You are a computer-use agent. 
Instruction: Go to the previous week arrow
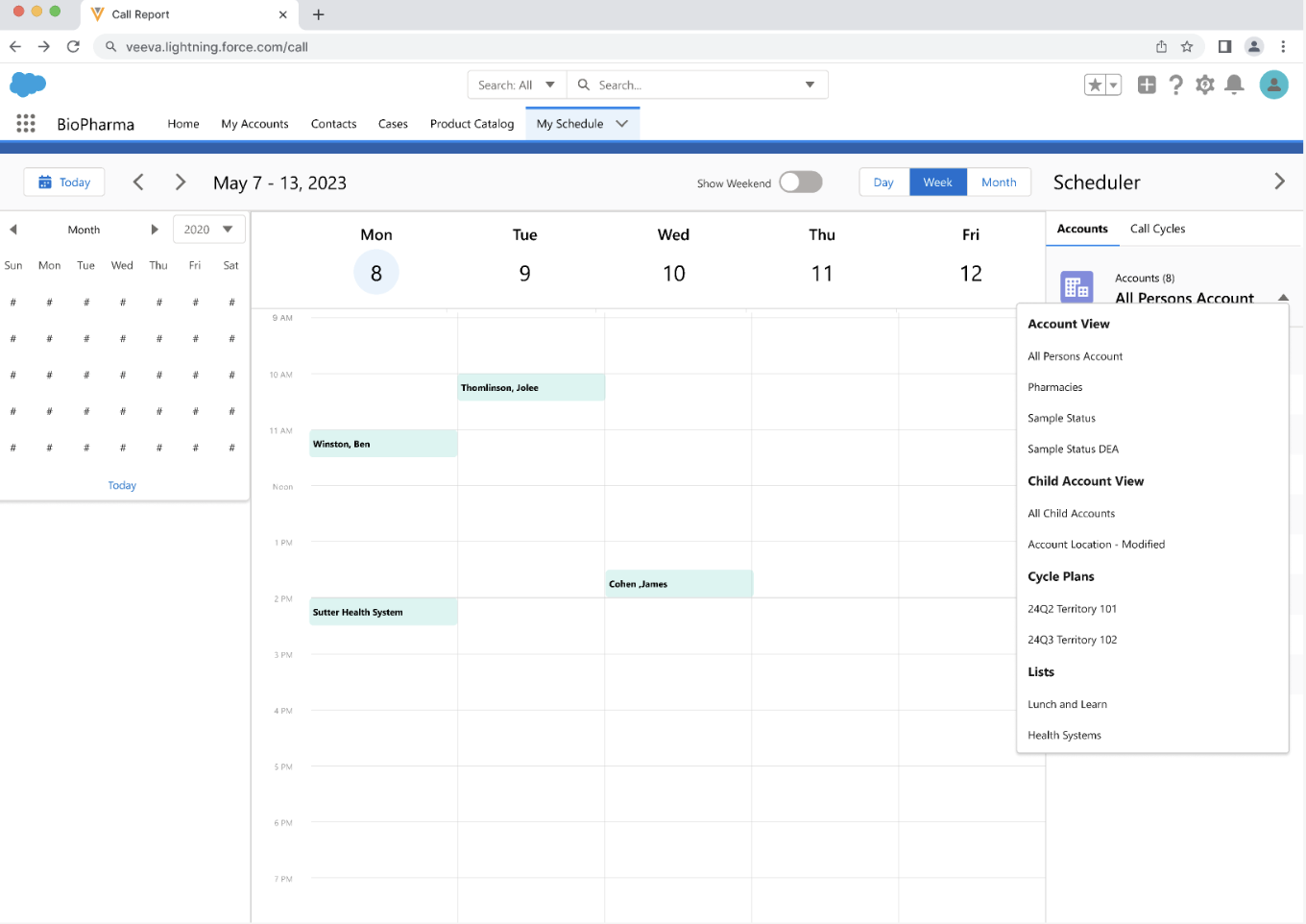click(x=138, y=182)
